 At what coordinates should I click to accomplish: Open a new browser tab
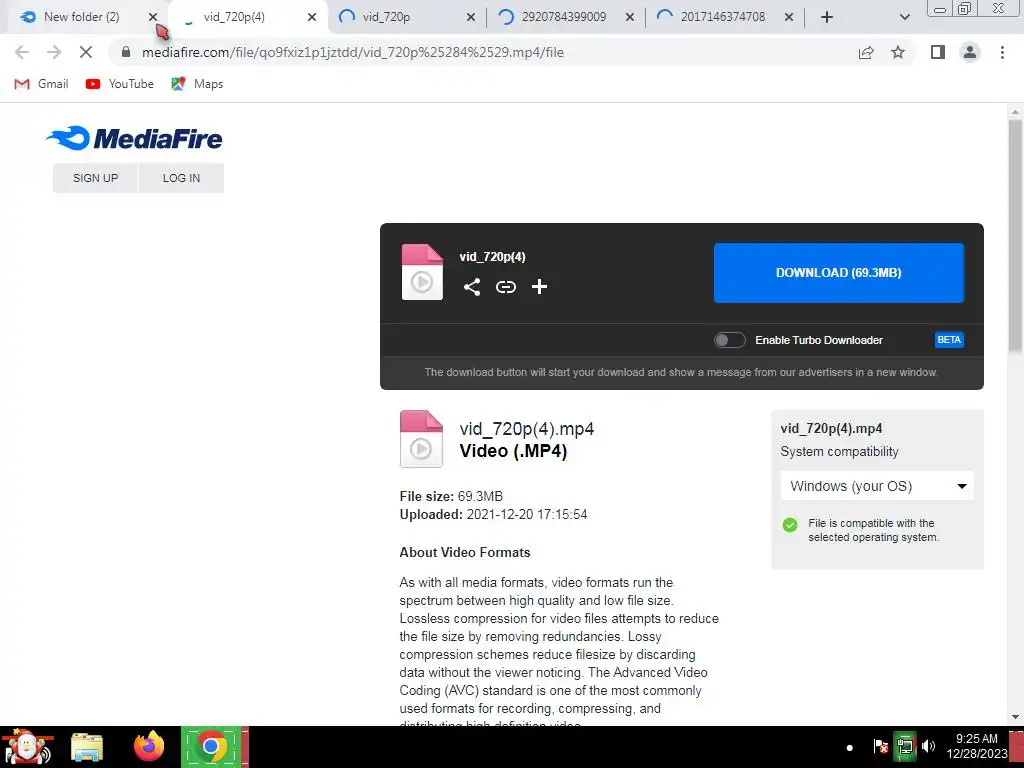coord(827,18)
